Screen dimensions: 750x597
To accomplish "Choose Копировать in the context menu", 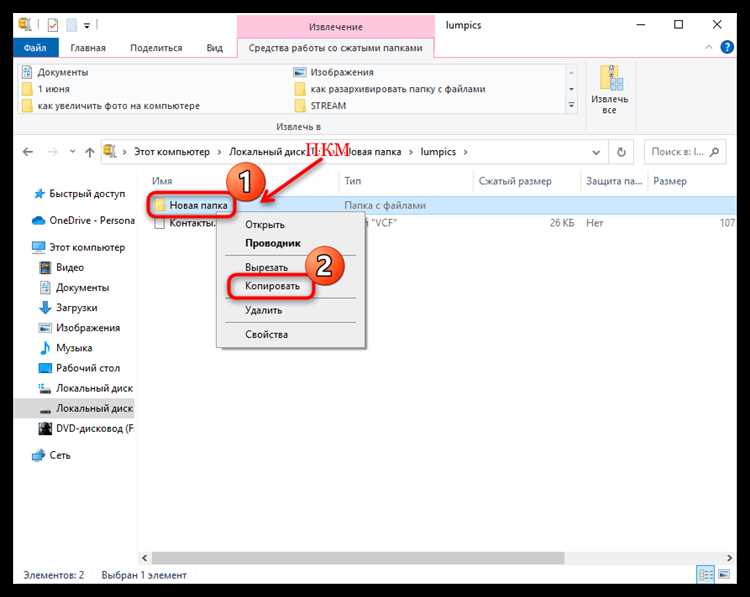I will [272, 286].
